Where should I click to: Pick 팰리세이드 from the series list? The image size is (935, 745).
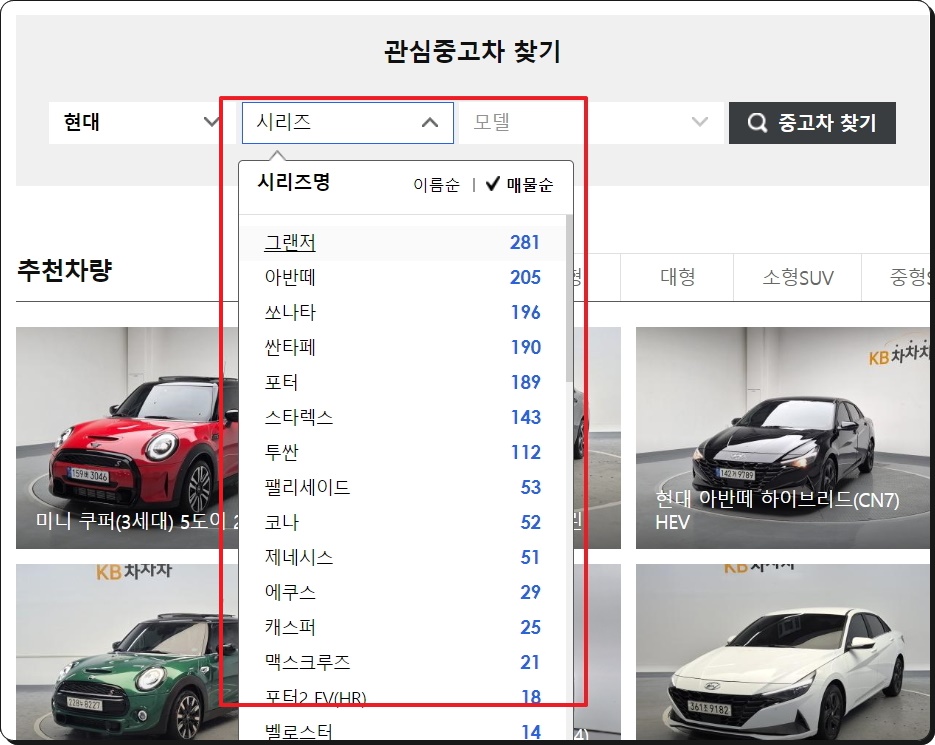click(402, 487)
